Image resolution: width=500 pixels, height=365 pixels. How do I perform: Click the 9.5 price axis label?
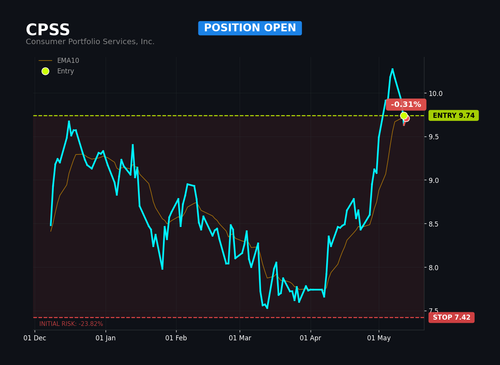click(433, 137)
